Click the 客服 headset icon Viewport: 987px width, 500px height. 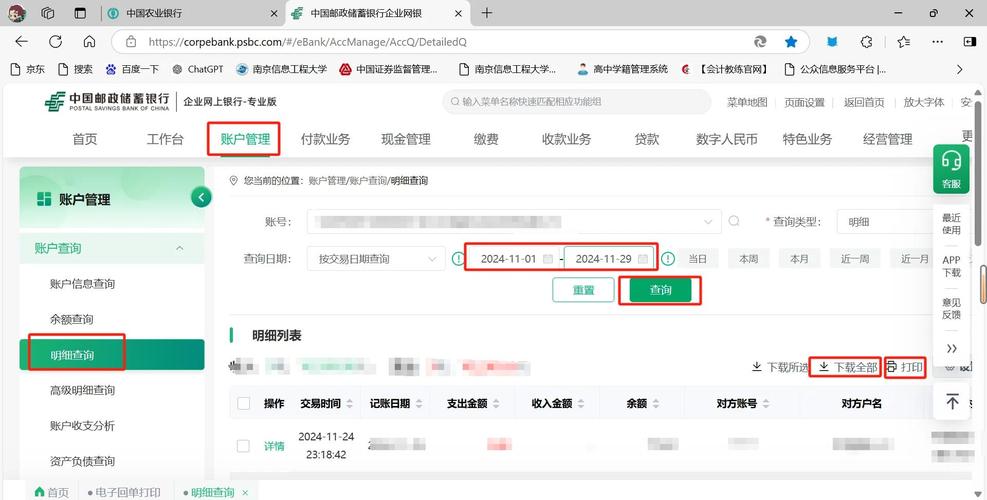(x=951, y=162)
